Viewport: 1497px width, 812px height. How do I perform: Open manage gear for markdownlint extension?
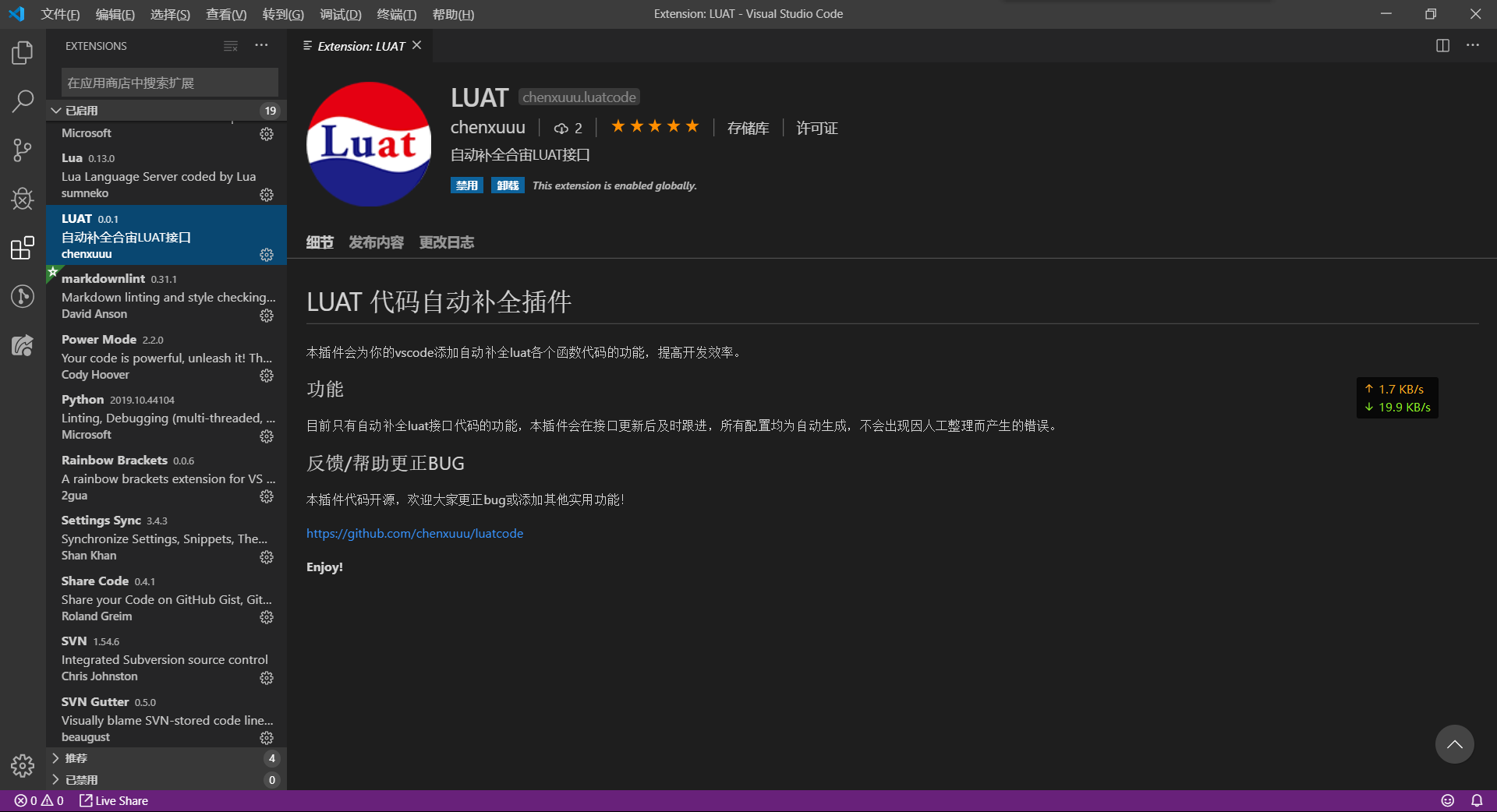coord(267,315)
